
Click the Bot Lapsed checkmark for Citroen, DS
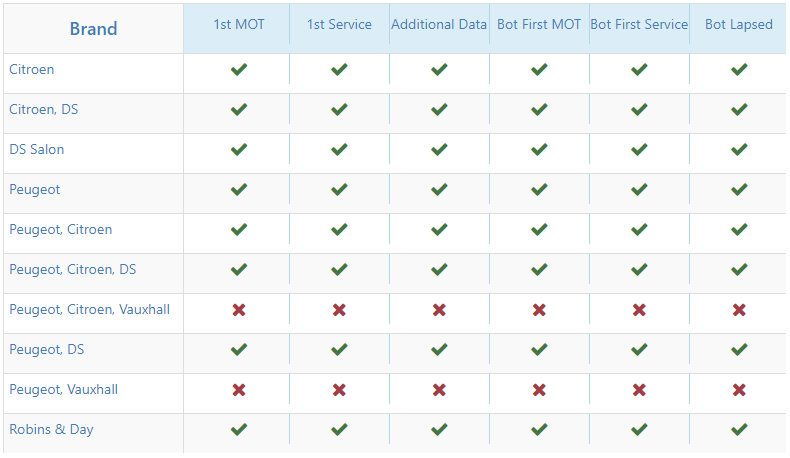coord(739,109)
